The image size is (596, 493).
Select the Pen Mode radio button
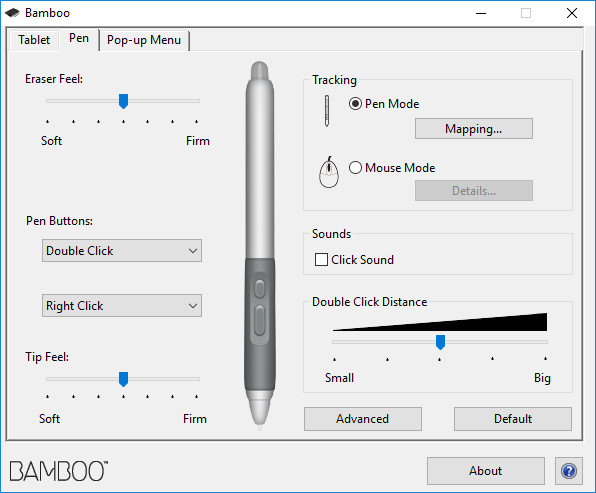355,104
